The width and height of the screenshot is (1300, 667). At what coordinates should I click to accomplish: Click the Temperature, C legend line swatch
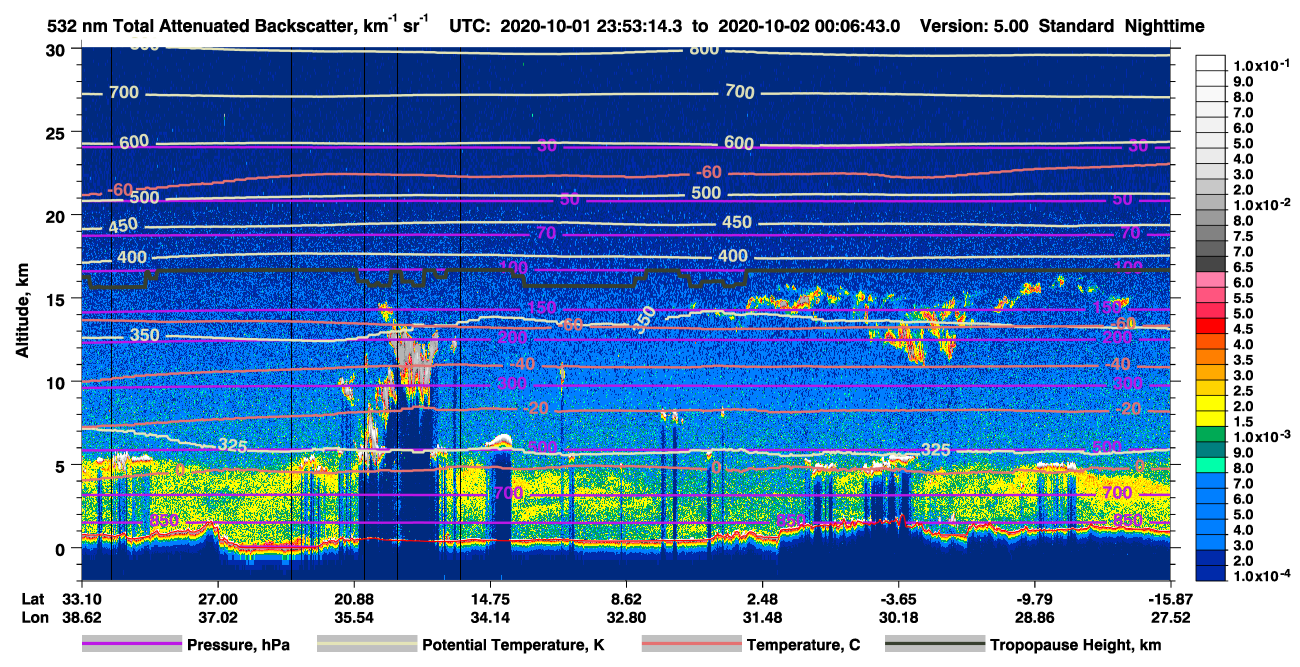pos(691,645)
